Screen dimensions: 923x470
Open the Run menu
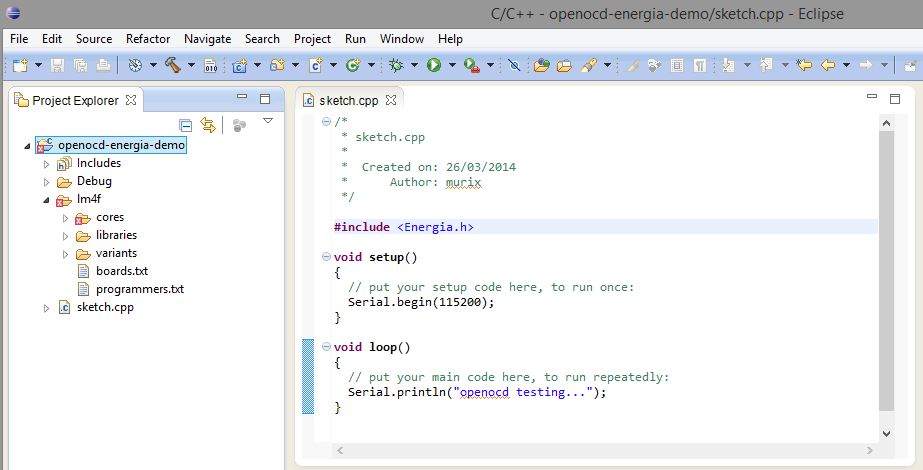click(355, 39)
